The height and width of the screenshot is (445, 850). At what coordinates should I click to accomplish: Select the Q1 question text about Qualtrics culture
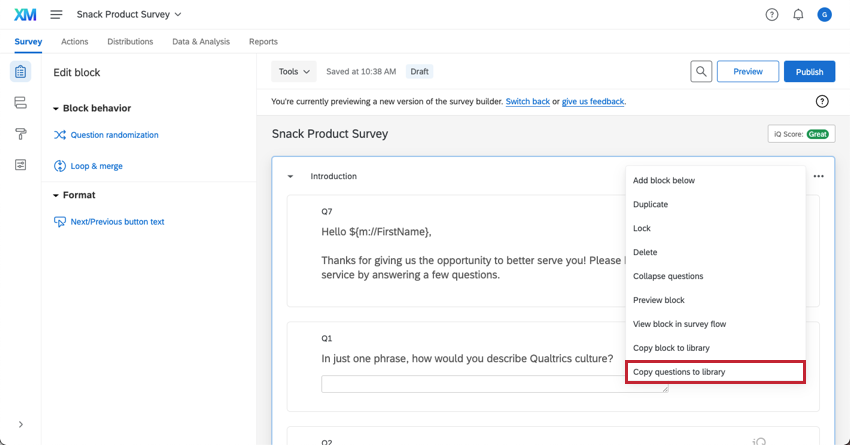tap(467, 359)
